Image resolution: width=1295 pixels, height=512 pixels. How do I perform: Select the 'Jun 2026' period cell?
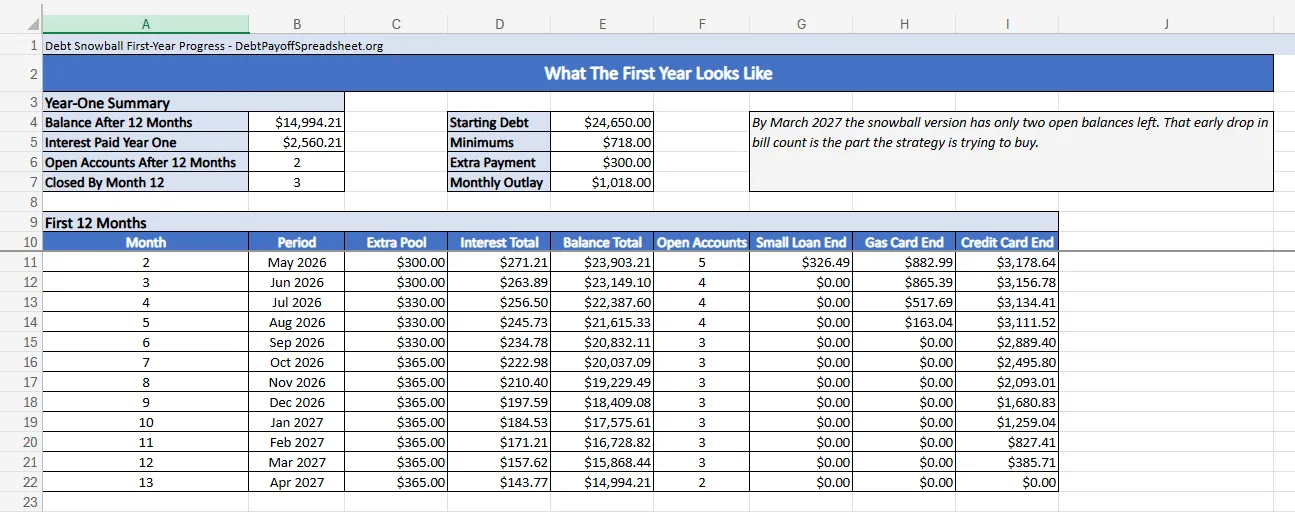[x=296, y=282]
